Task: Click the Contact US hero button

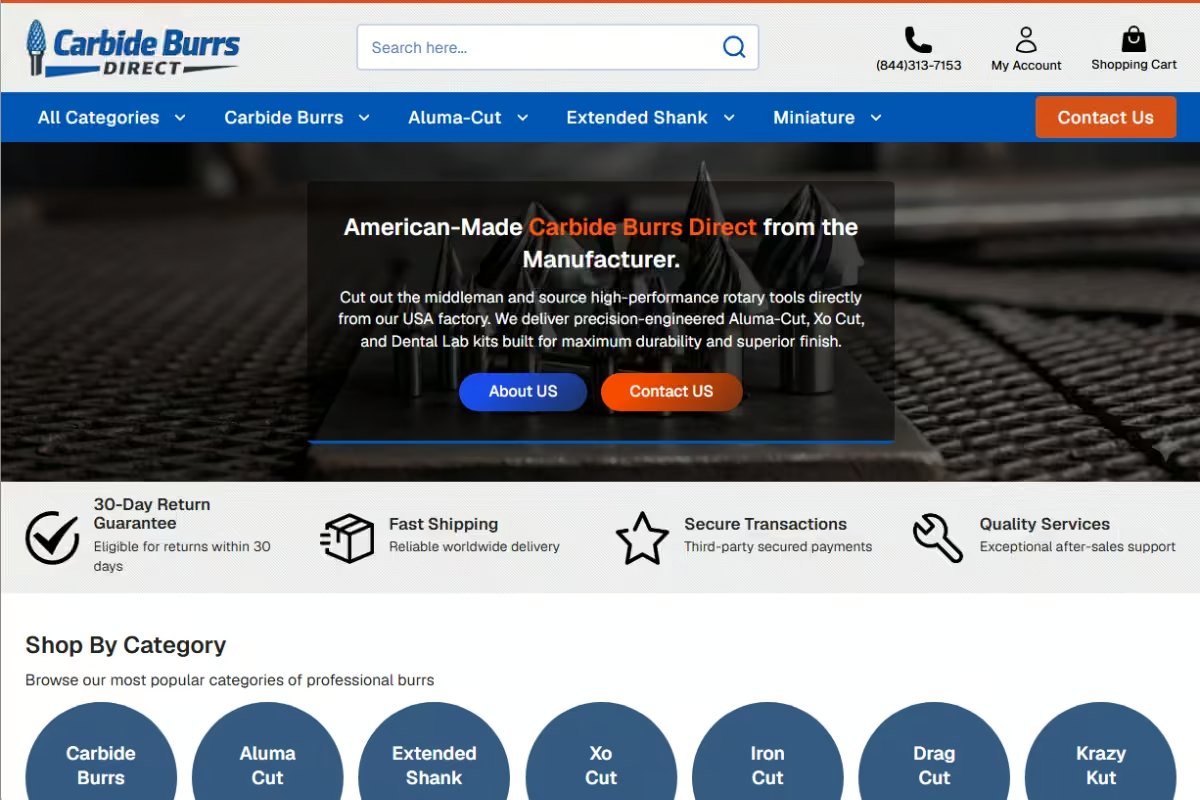Action: (671, 392)
